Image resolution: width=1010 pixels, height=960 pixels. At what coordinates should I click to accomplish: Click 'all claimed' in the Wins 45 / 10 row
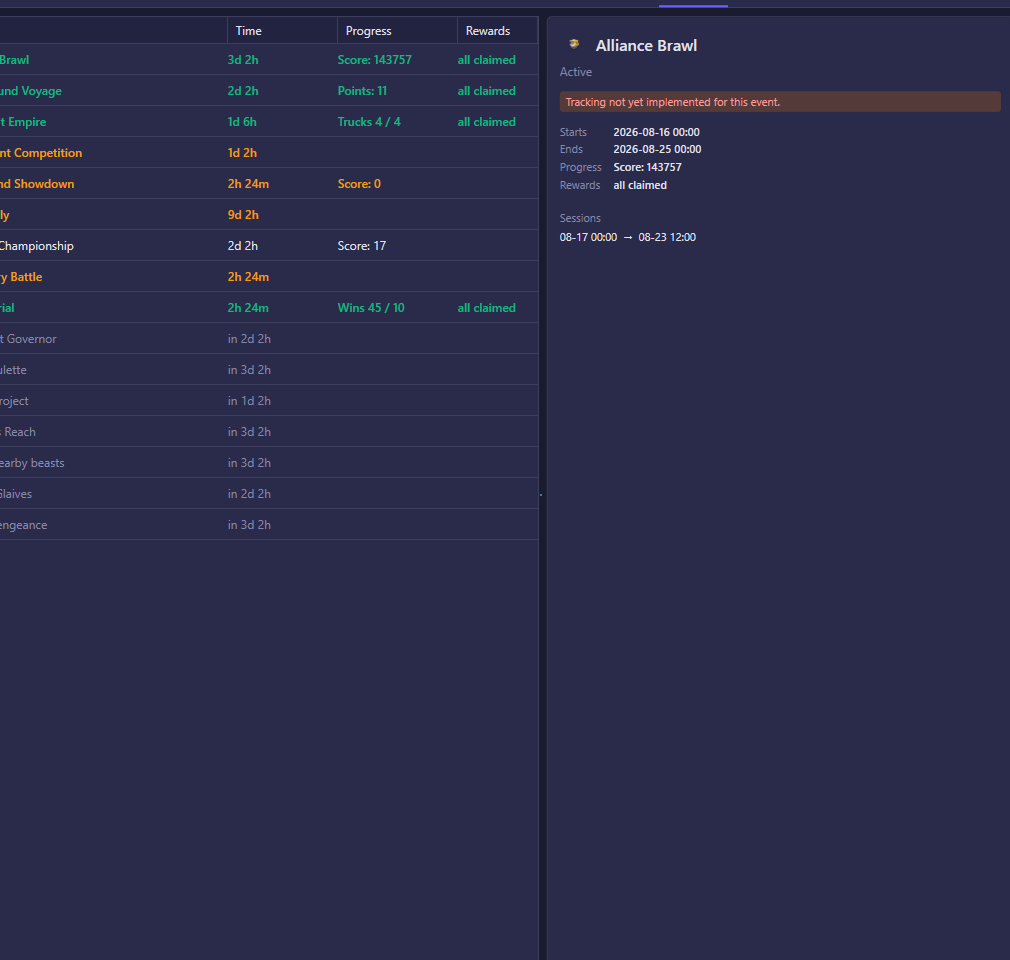point(486,307)
